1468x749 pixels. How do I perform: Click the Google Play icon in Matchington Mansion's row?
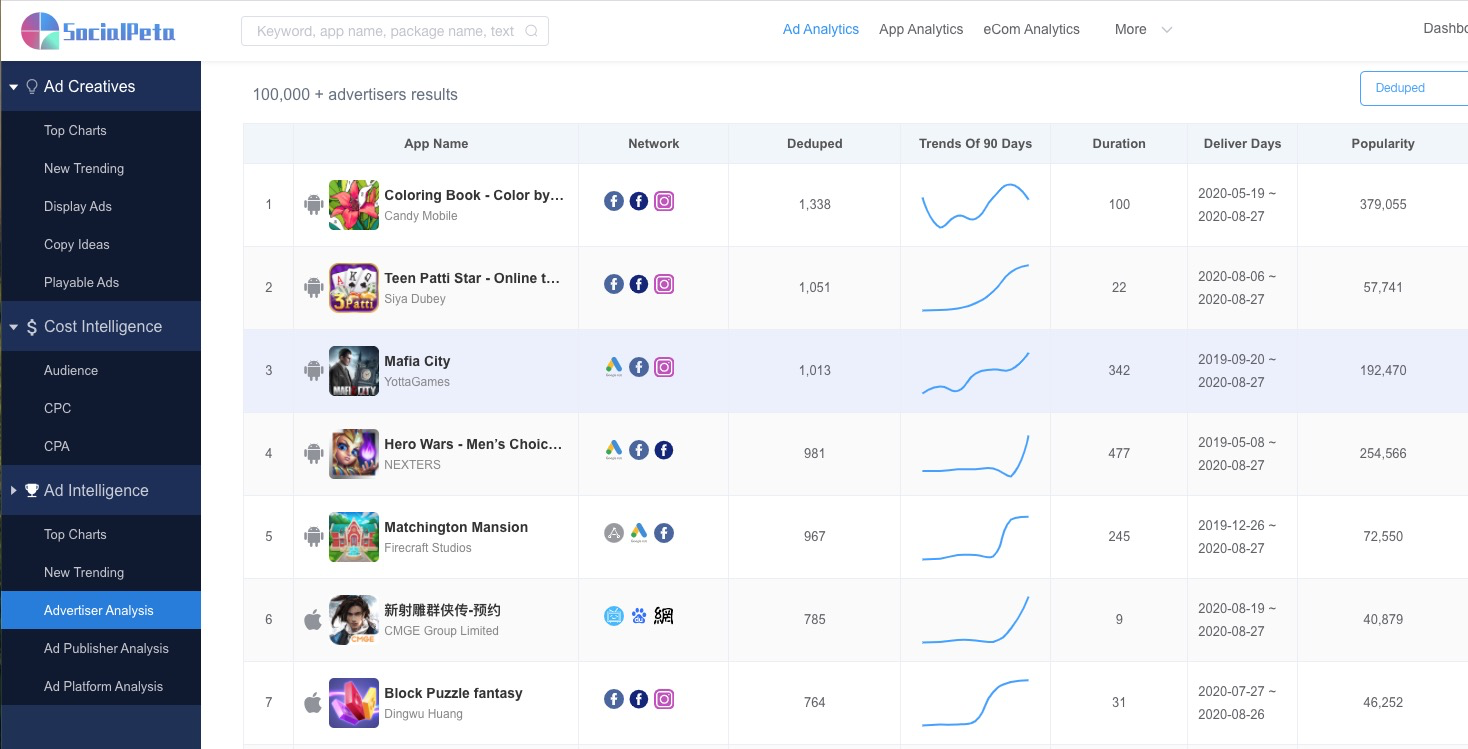[638, 532]
